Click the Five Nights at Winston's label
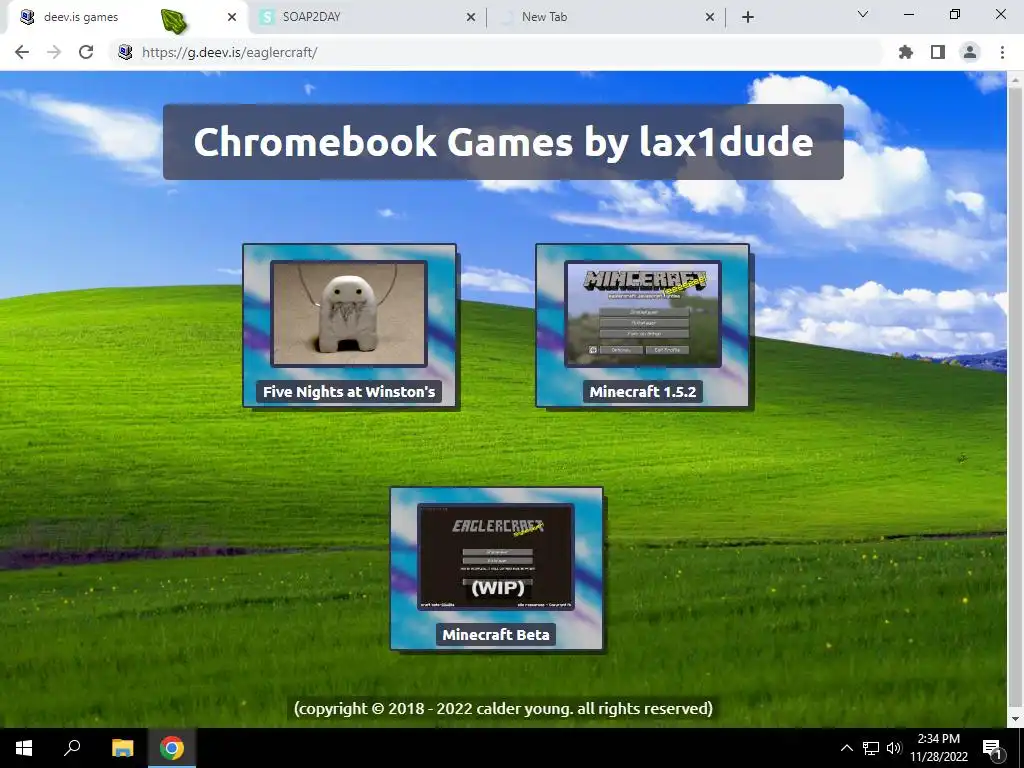Screen dimensions: 1024x768 [349, 392]
